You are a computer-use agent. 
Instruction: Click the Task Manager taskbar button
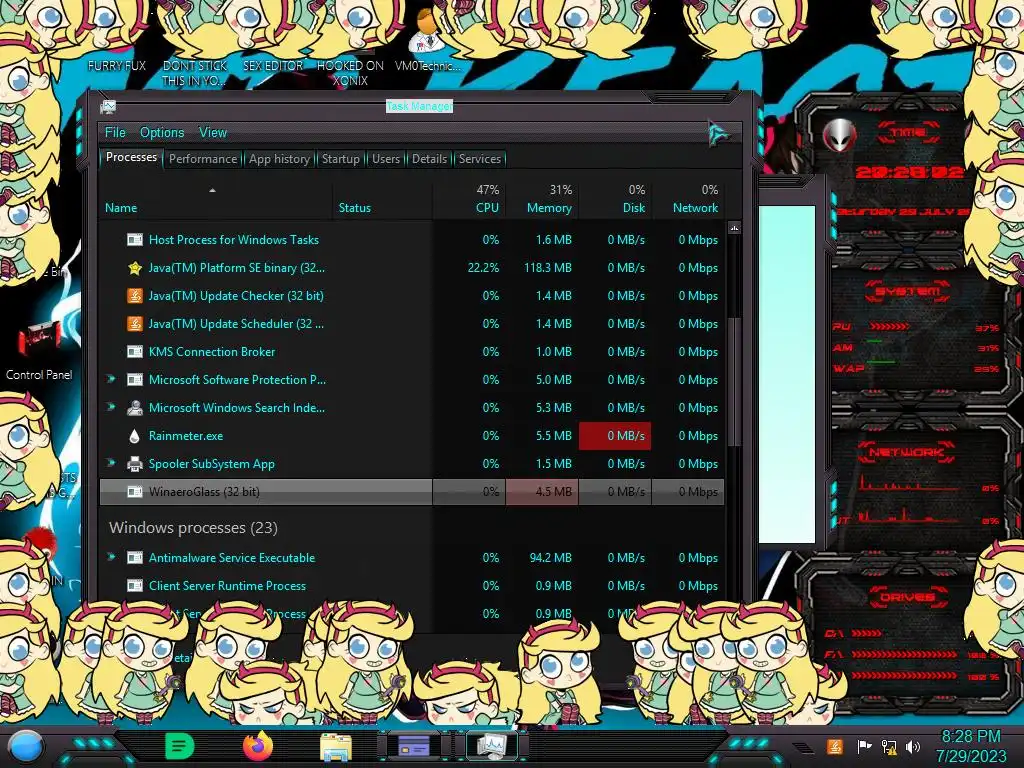pos(491,746)
